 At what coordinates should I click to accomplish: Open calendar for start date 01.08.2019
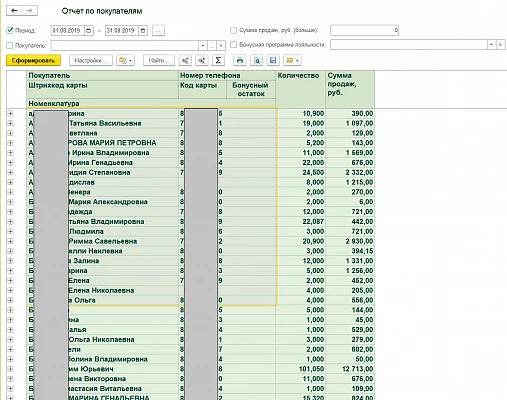pos(89,31)
